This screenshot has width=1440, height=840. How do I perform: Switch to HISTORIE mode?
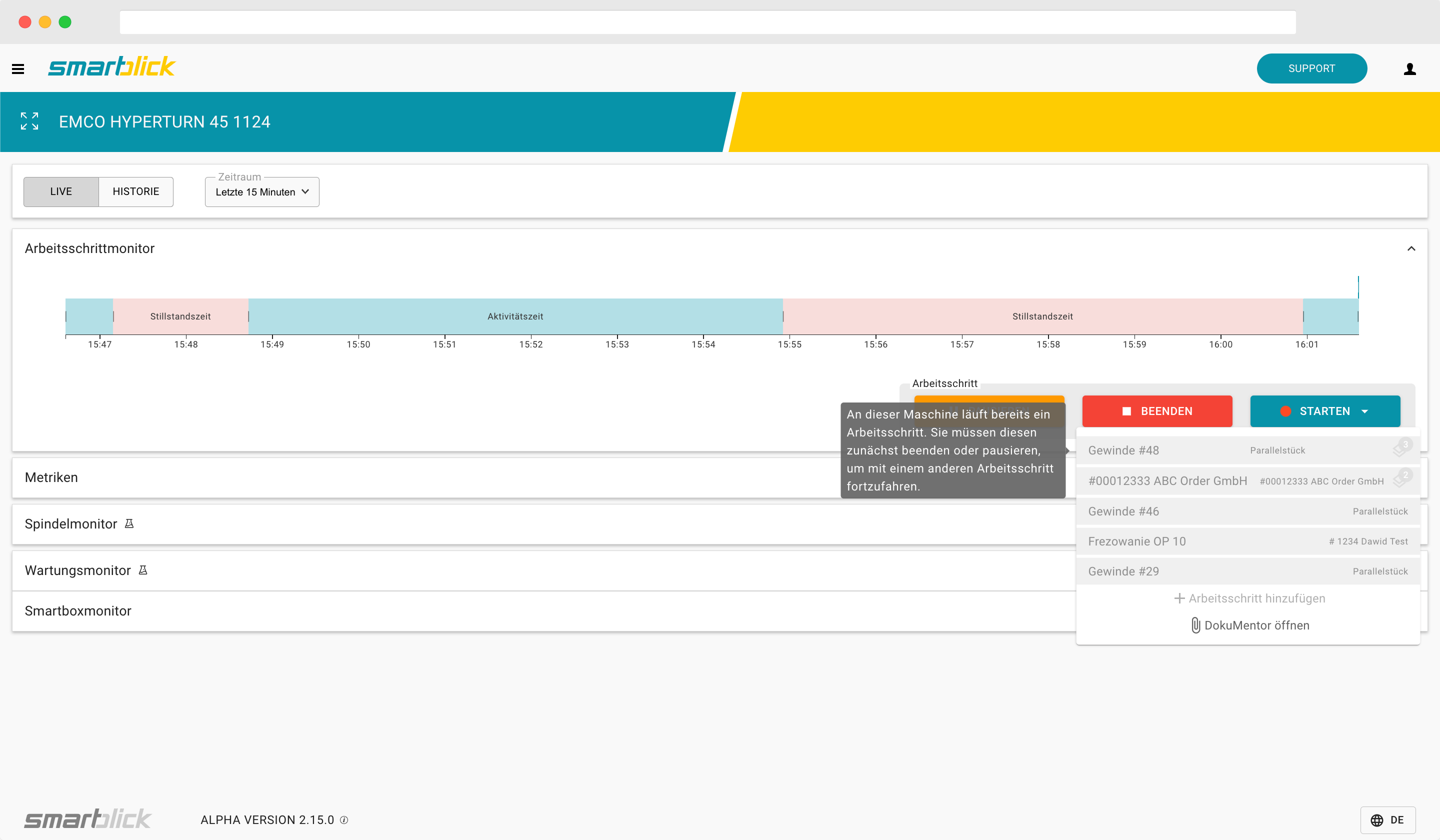click(135, 191)
